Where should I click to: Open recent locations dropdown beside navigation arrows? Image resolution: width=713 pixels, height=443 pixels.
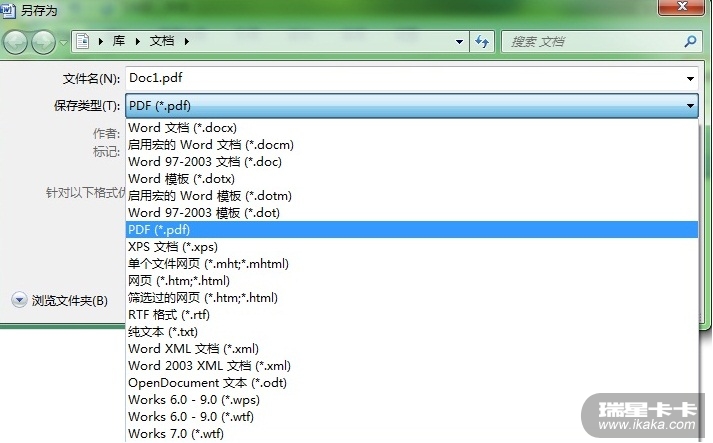(64, 42)
